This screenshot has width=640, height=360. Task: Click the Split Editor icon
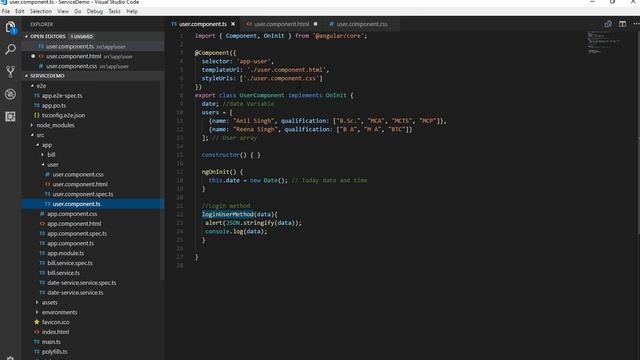pos(622,24)
